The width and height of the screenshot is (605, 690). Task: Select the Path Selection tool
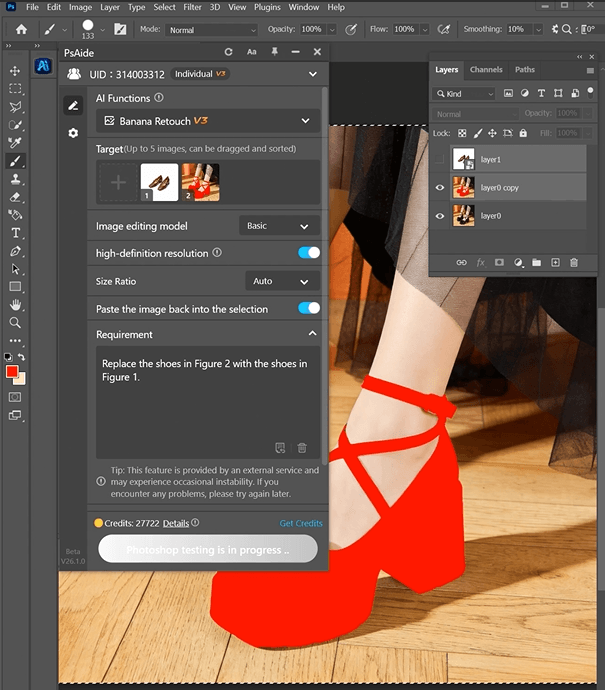click(15, 269)
